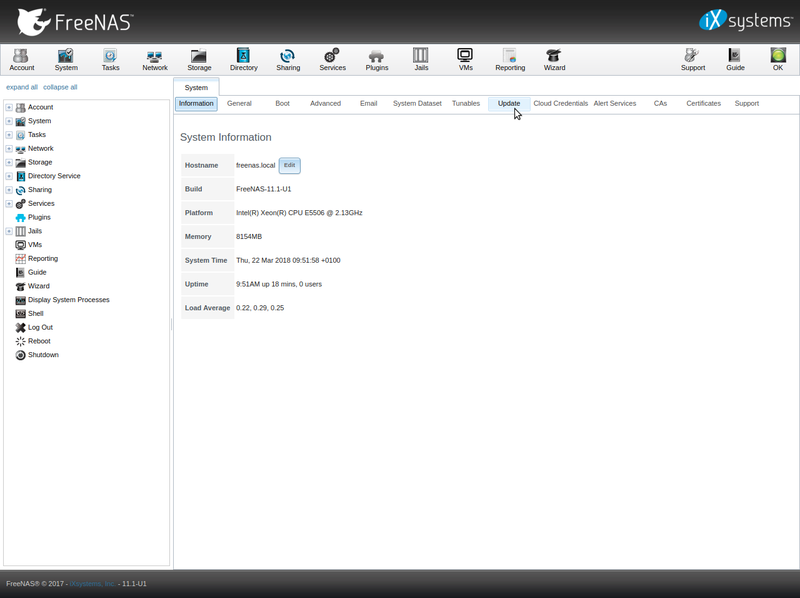Click Reboot in the sidebar
This screenshot has width=800, height=598.
pos(39,341)
